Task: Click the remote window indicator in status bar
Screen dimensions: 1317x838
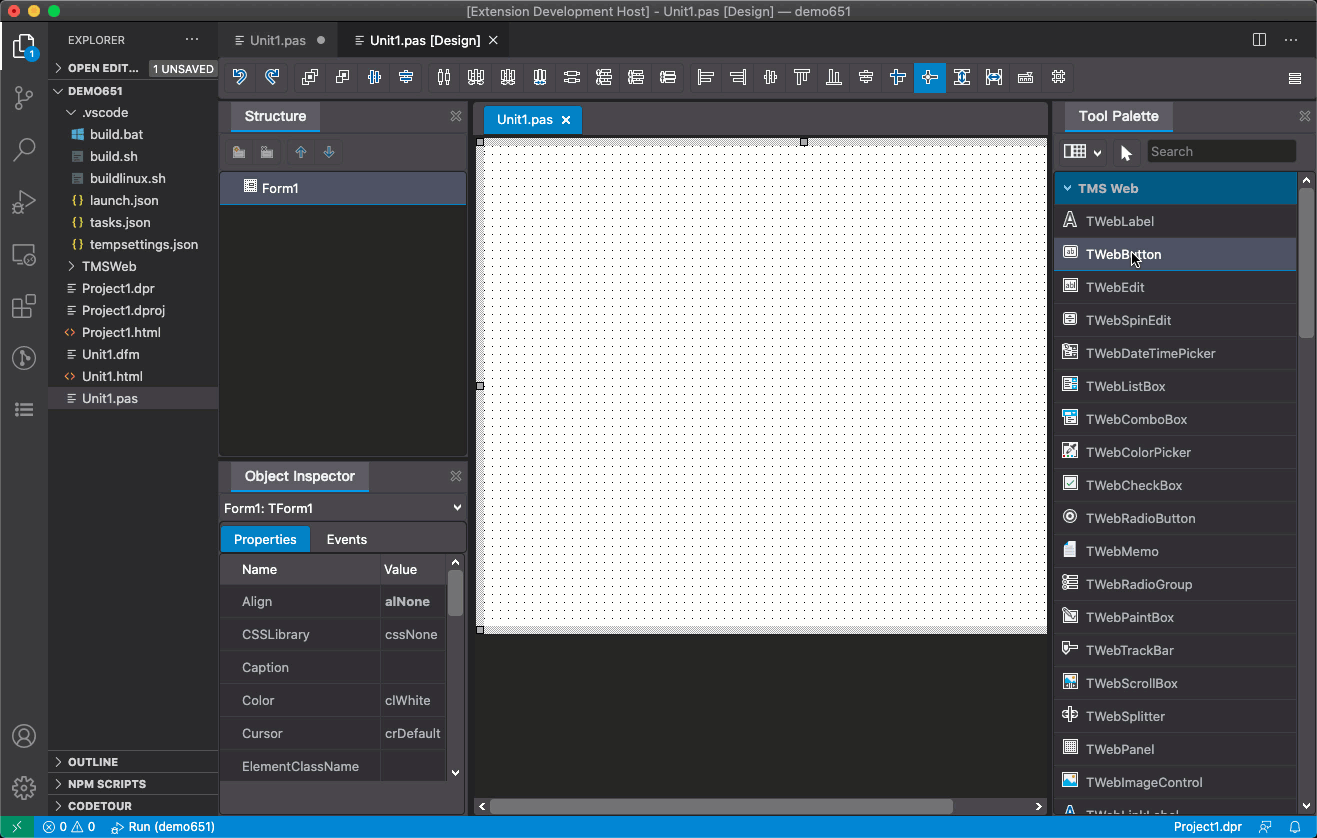Action: 17,827
